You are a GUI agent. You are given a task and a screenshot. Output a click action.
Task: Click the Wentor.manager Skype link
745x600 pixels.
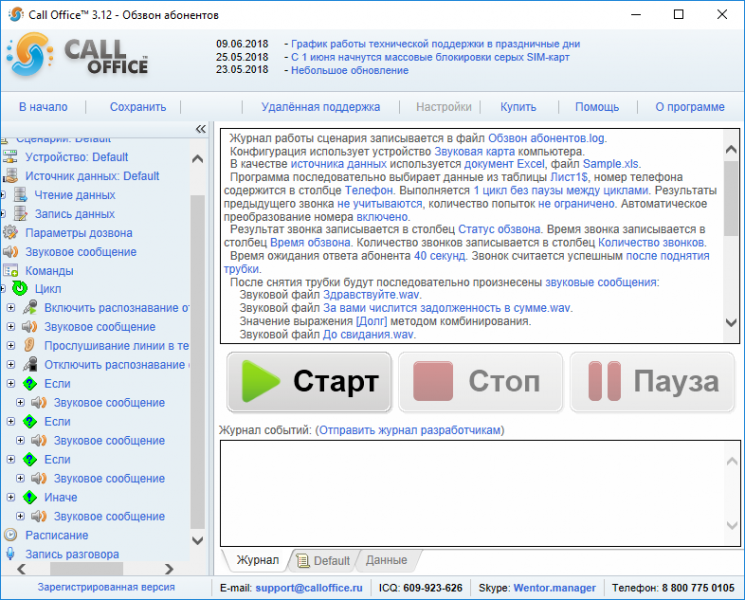pos(554,588)
